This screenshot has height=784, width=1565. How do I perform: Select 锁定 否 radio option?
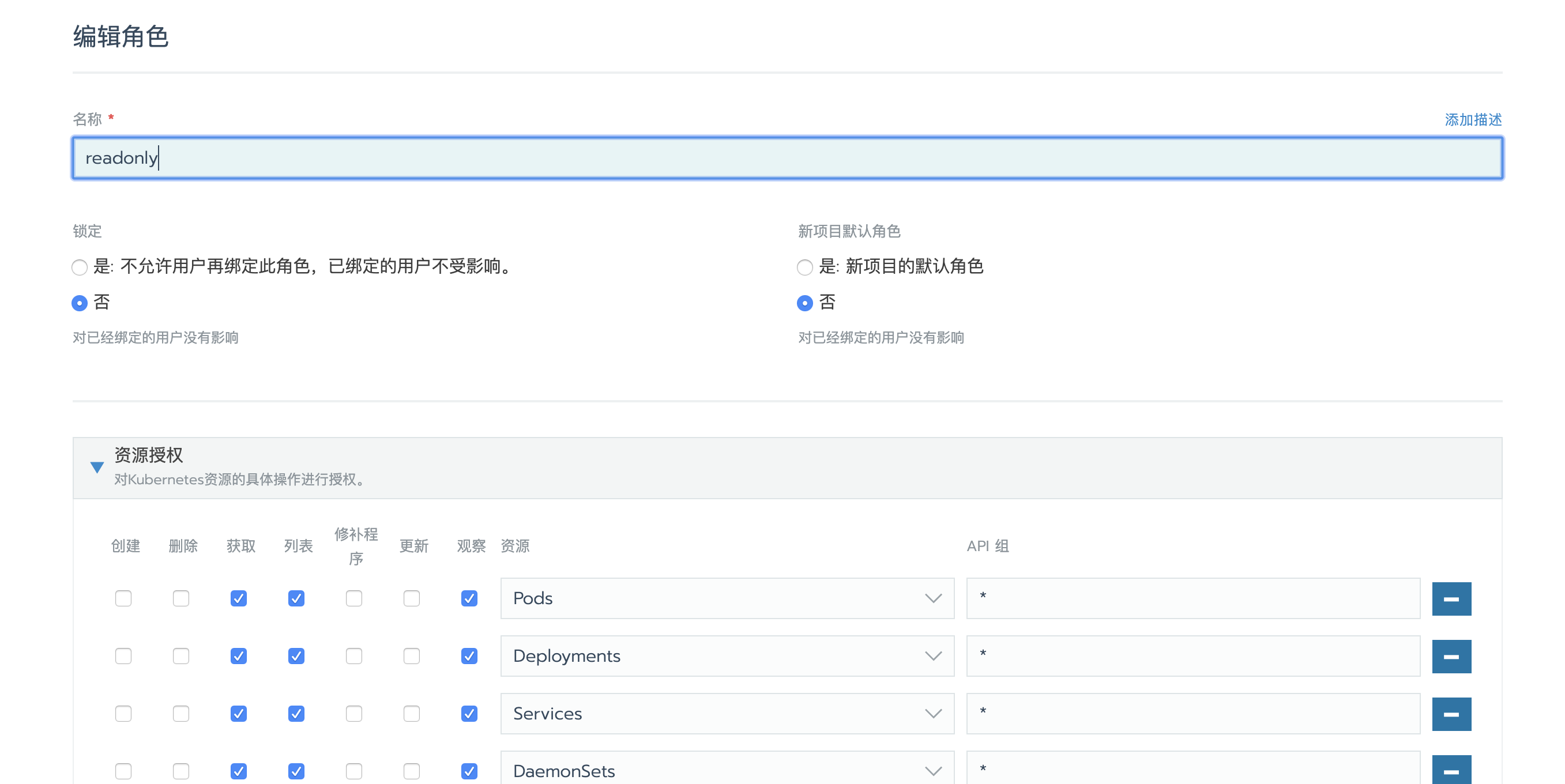tap(80, 303)
